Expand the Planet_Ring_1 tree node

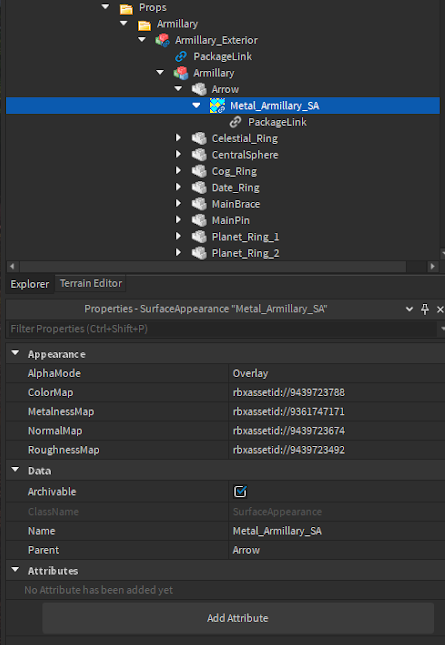pyautogui.click(x=178, y=236)
